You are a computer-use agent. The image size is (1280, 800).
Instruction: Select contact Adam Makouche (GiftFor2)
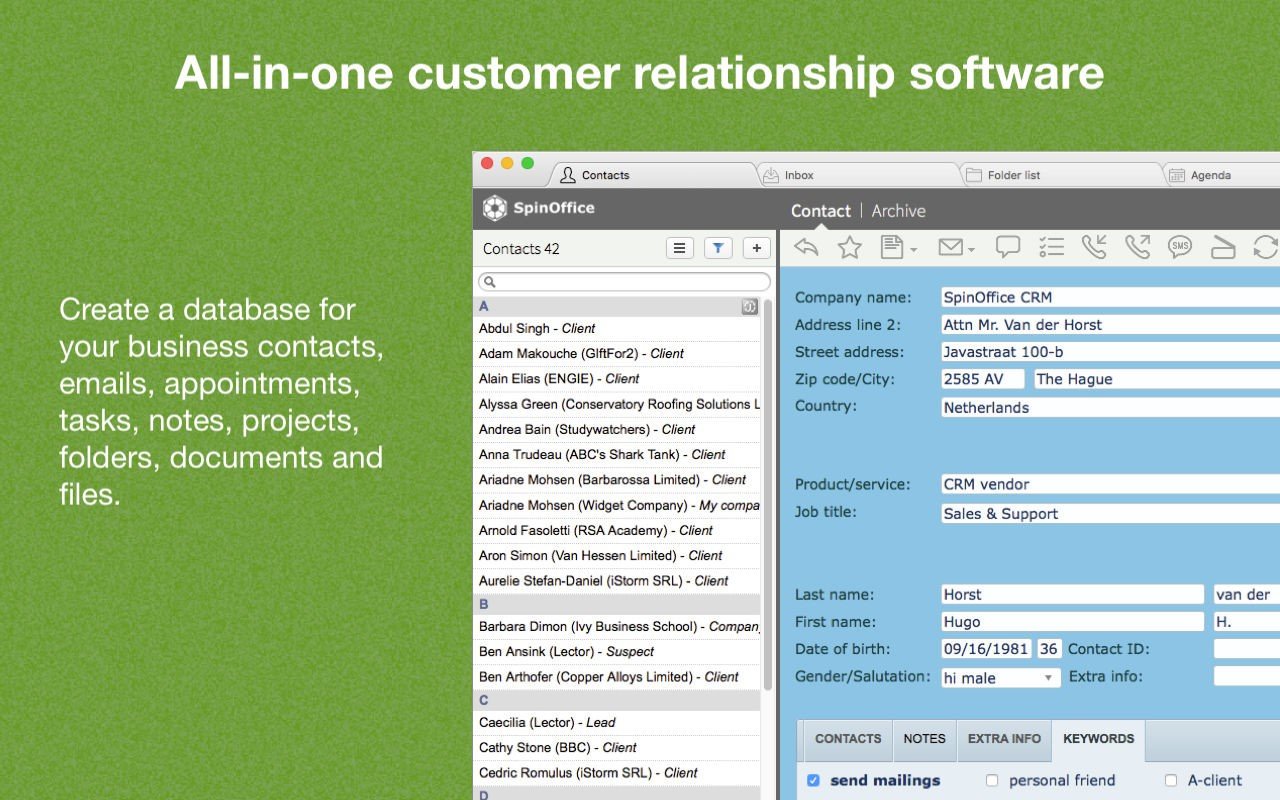pos(617,353)
